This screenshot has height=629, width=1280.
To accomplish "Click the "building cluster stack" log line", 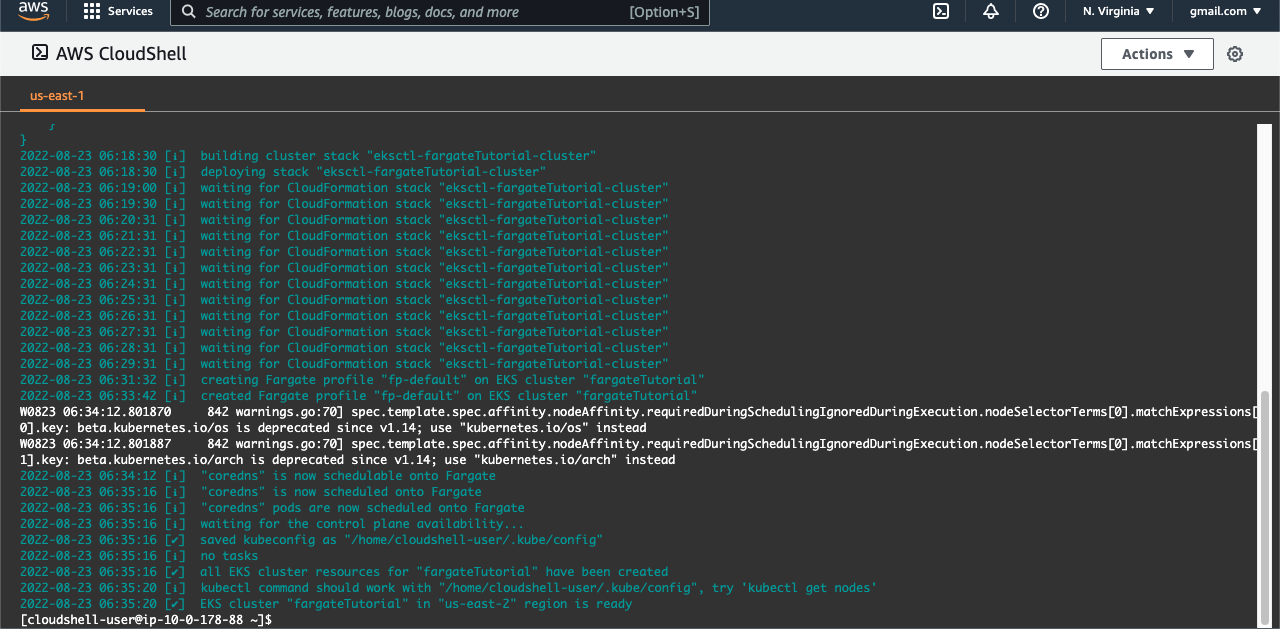I will [x=308, y=156].
